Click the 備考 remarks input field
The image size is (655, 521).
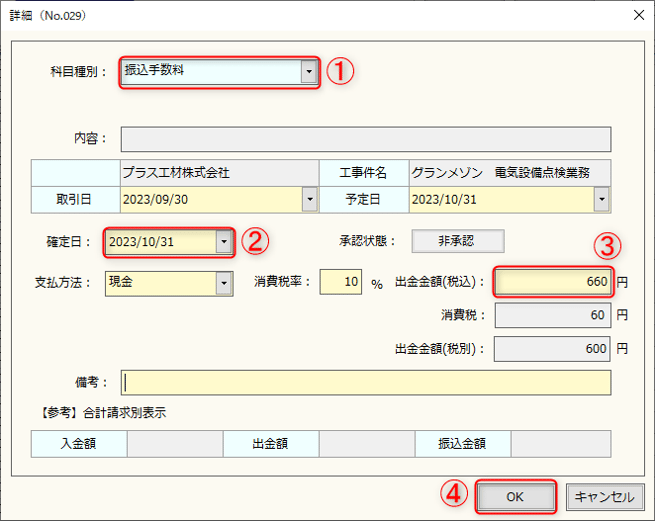(366, 383)
